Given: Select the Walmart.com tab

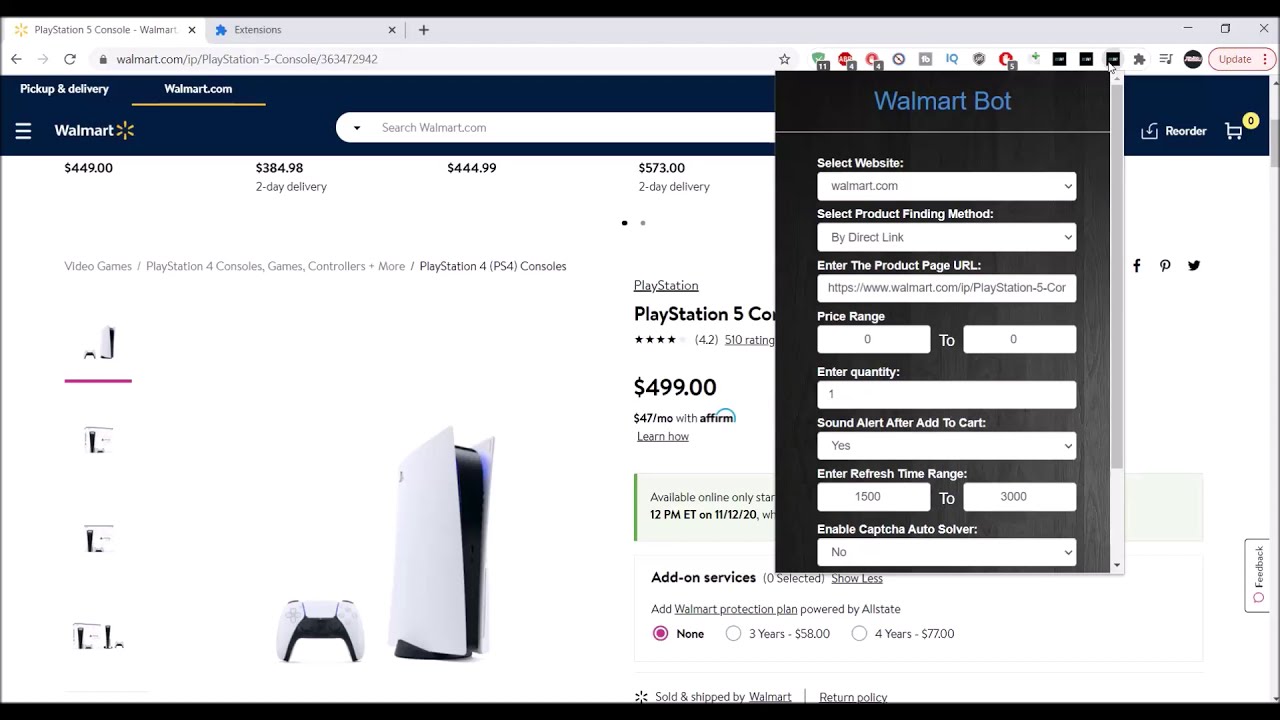Looking at the screenshot, I should (198, 89).
